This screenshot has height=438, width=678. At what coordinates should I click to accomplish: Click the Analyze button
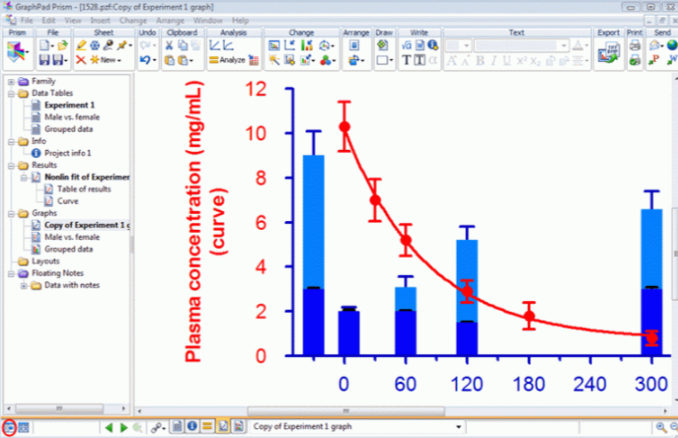click(227, 62)
